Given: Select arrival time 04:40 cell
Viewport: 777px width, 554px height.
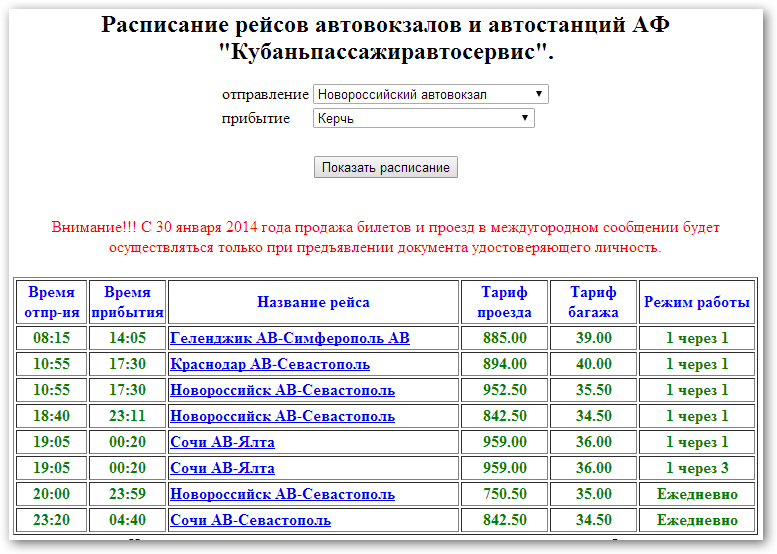Looking at the screenshot, I should 127,520.
